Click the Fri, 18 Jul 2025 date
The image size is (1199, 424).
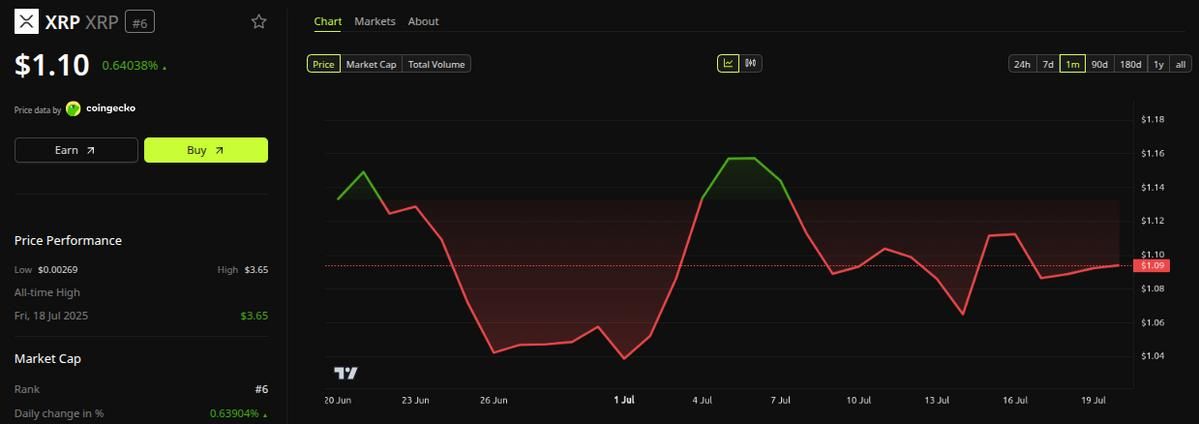tap(51, 315)
